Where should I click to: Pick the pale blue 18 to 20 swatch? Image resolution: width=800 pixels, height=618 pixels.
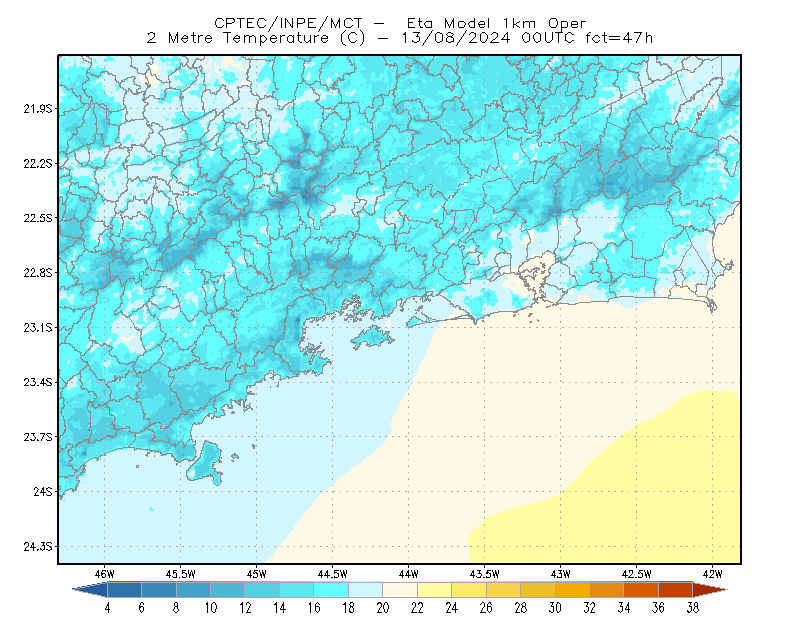[x=365, y=590]
